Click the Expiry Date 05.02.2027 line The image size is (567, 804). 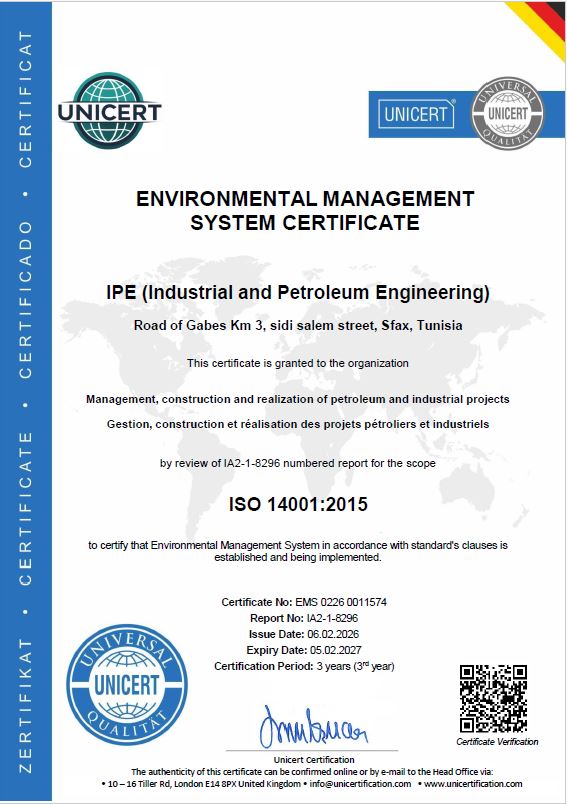click(x=304, y=650)
